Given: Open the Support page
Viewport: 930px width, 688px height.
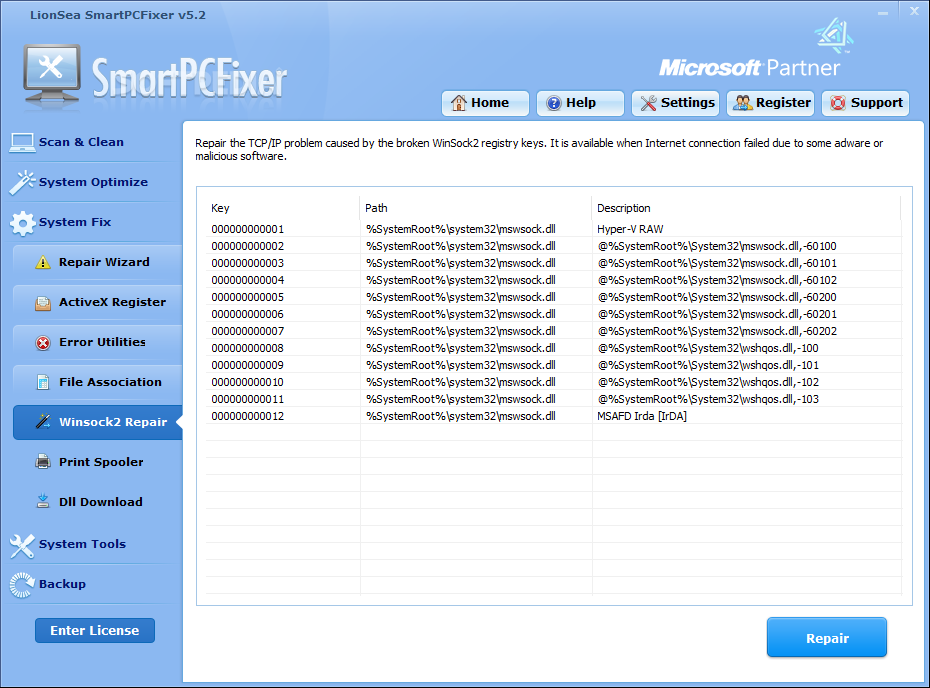Looking at the screenshot, I should (x=865, y=103).
